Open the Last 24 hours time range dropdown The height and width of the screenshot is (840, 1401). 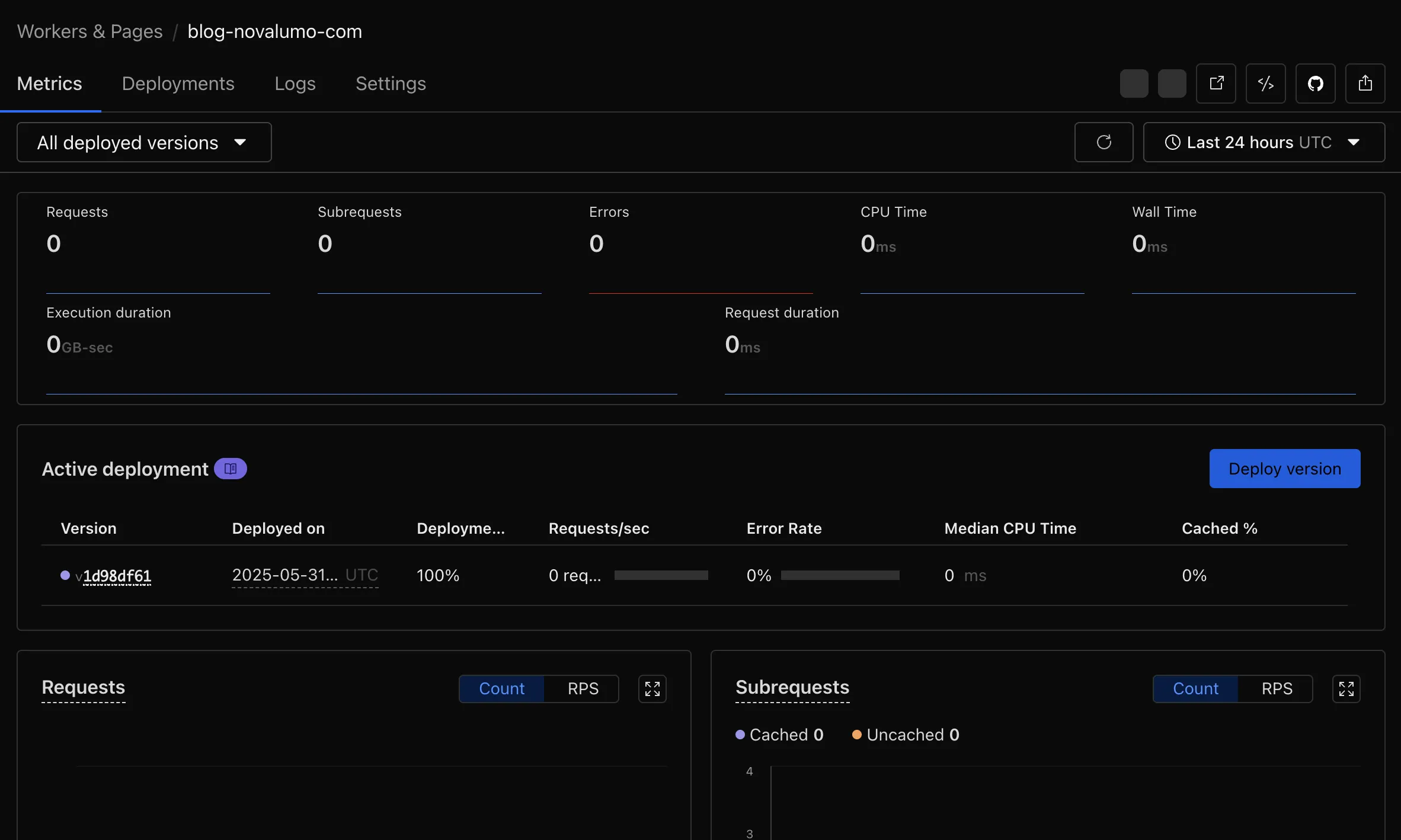coord(1264,142)
